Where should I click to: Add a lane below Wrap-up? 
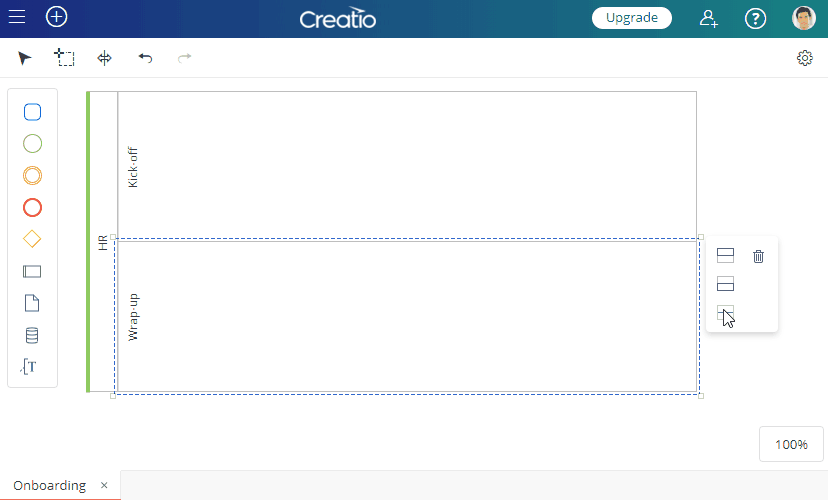click(726, 284)
